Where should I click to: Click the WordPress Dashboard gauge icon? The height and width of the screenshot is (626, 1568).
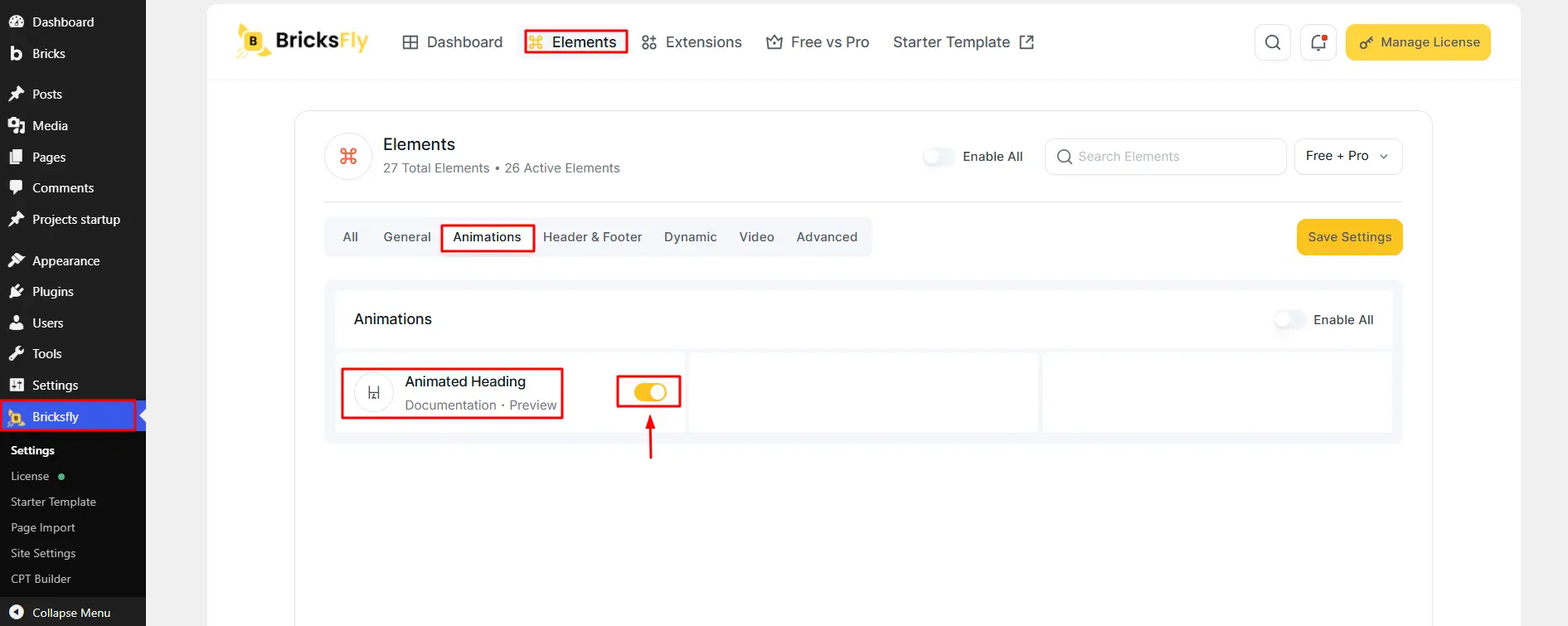click(x=17, y=22)
